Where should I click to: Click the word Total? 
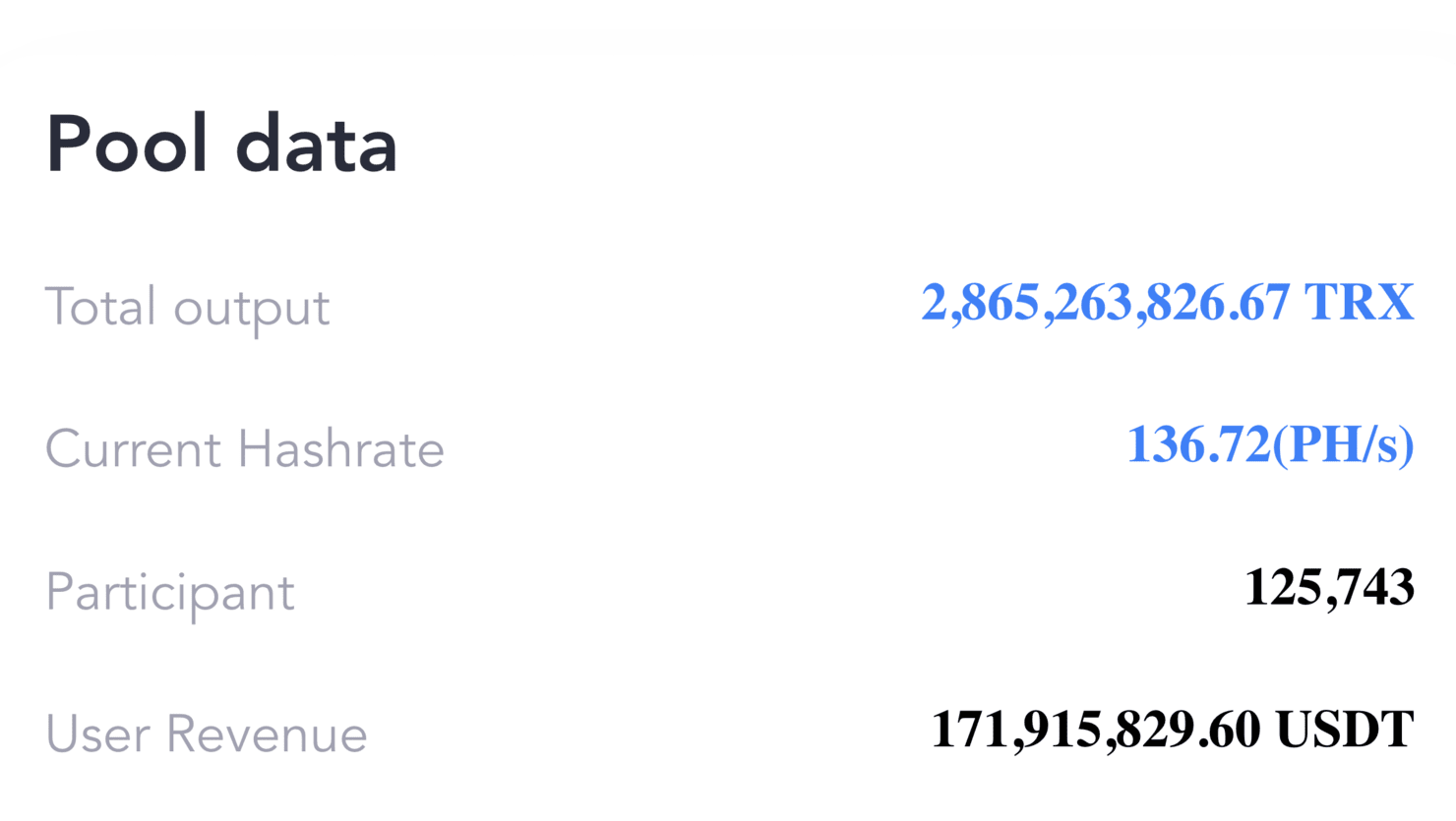[101, 306]
